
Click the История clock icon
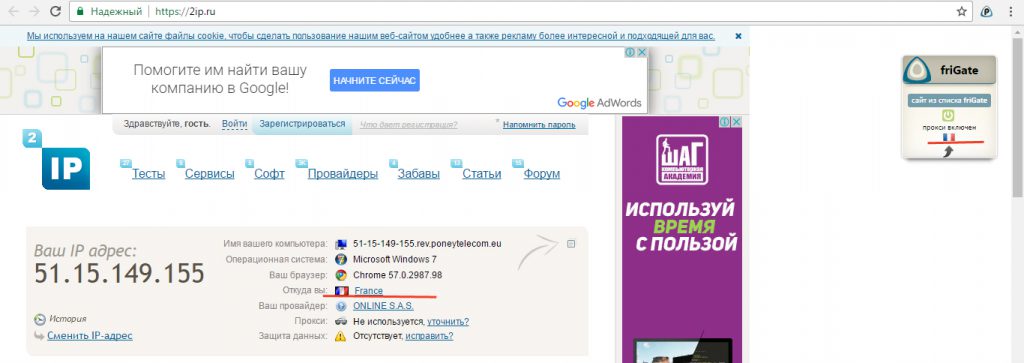click(x=40, y=319)
